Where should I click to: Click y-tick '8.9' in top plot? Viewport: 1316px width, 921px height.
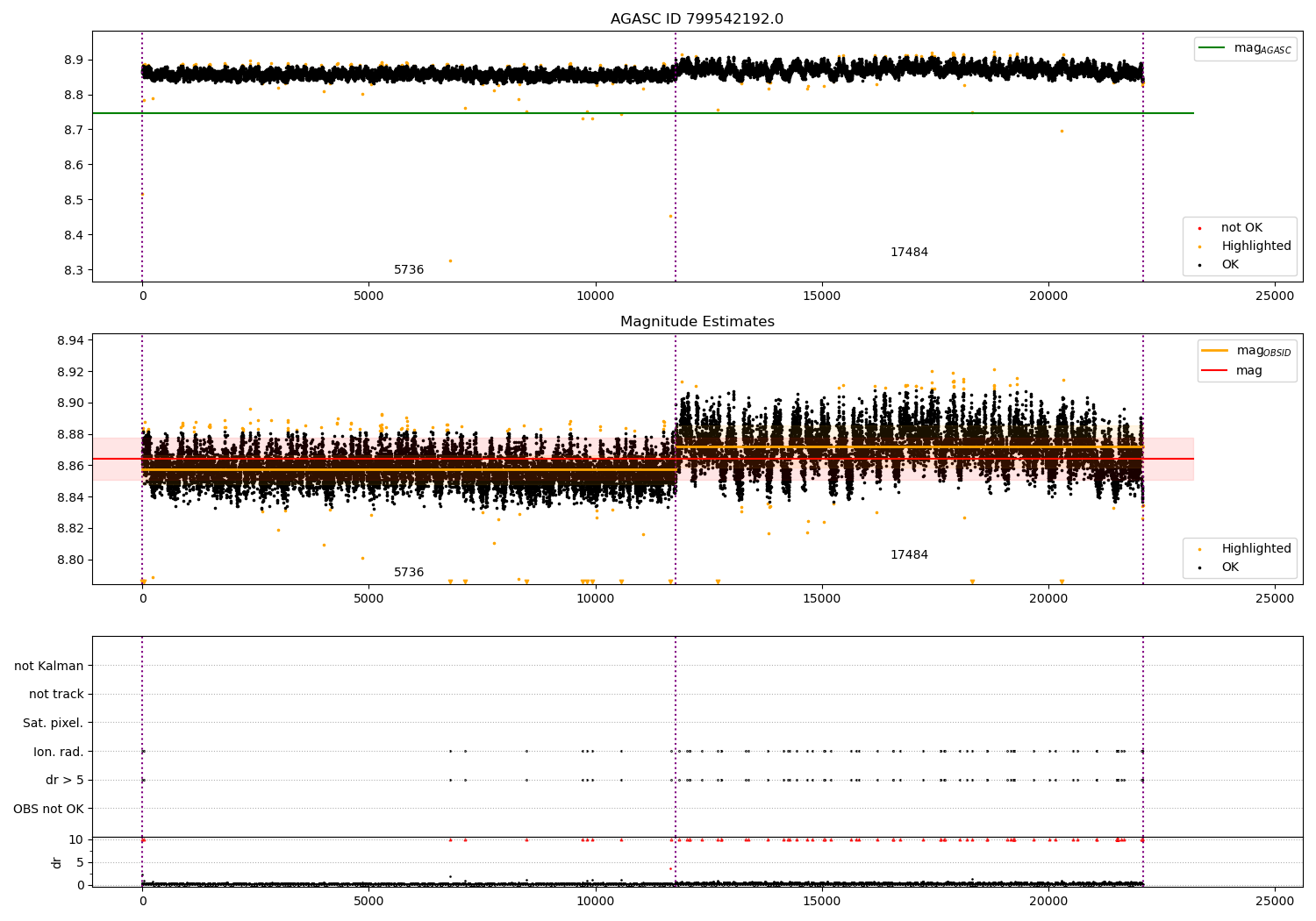click(73, 60)
